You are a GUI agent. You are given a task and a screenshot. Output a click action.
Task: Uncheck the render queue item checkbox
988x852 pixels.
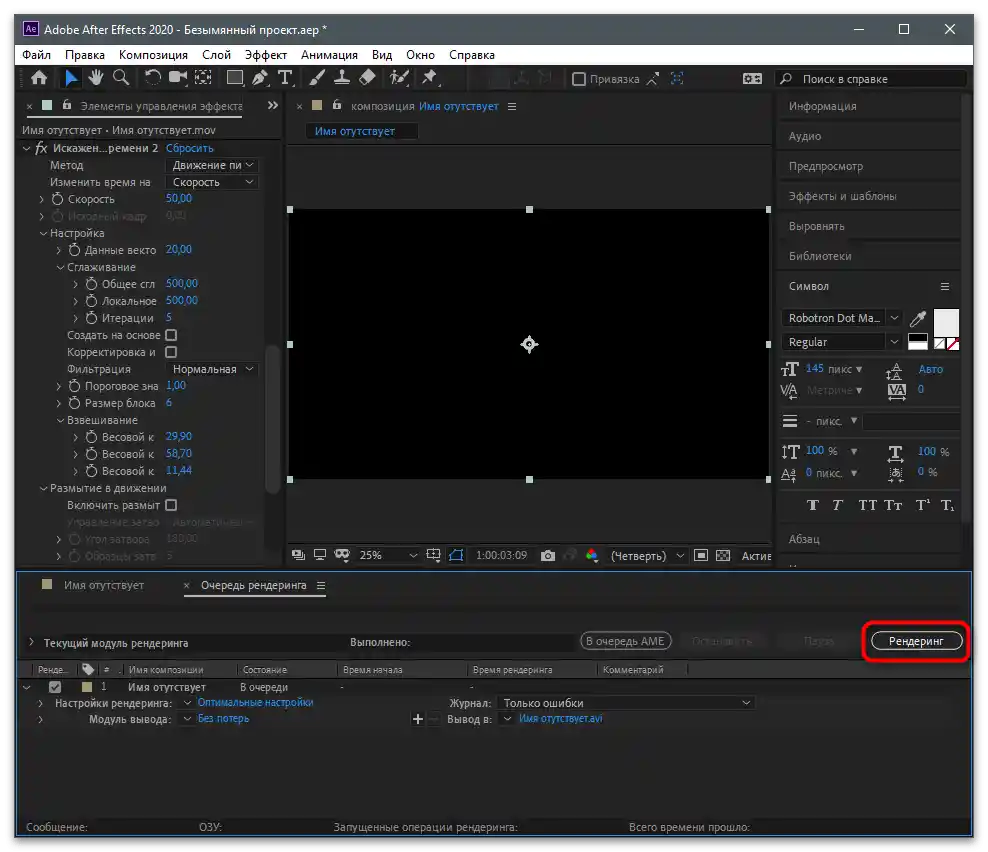click(x=55, y=687)
